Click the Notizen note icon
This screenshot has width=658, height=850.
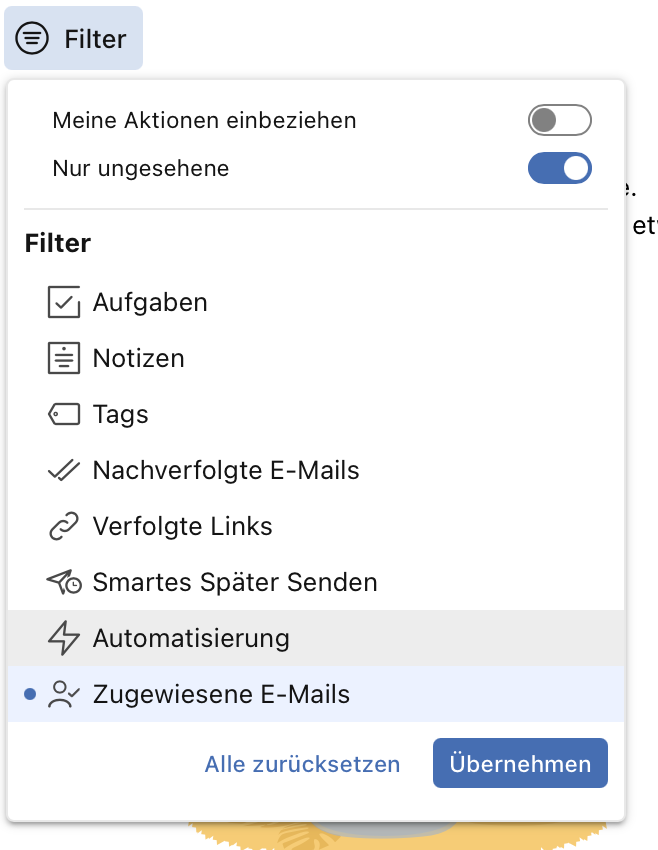[64, 358]
